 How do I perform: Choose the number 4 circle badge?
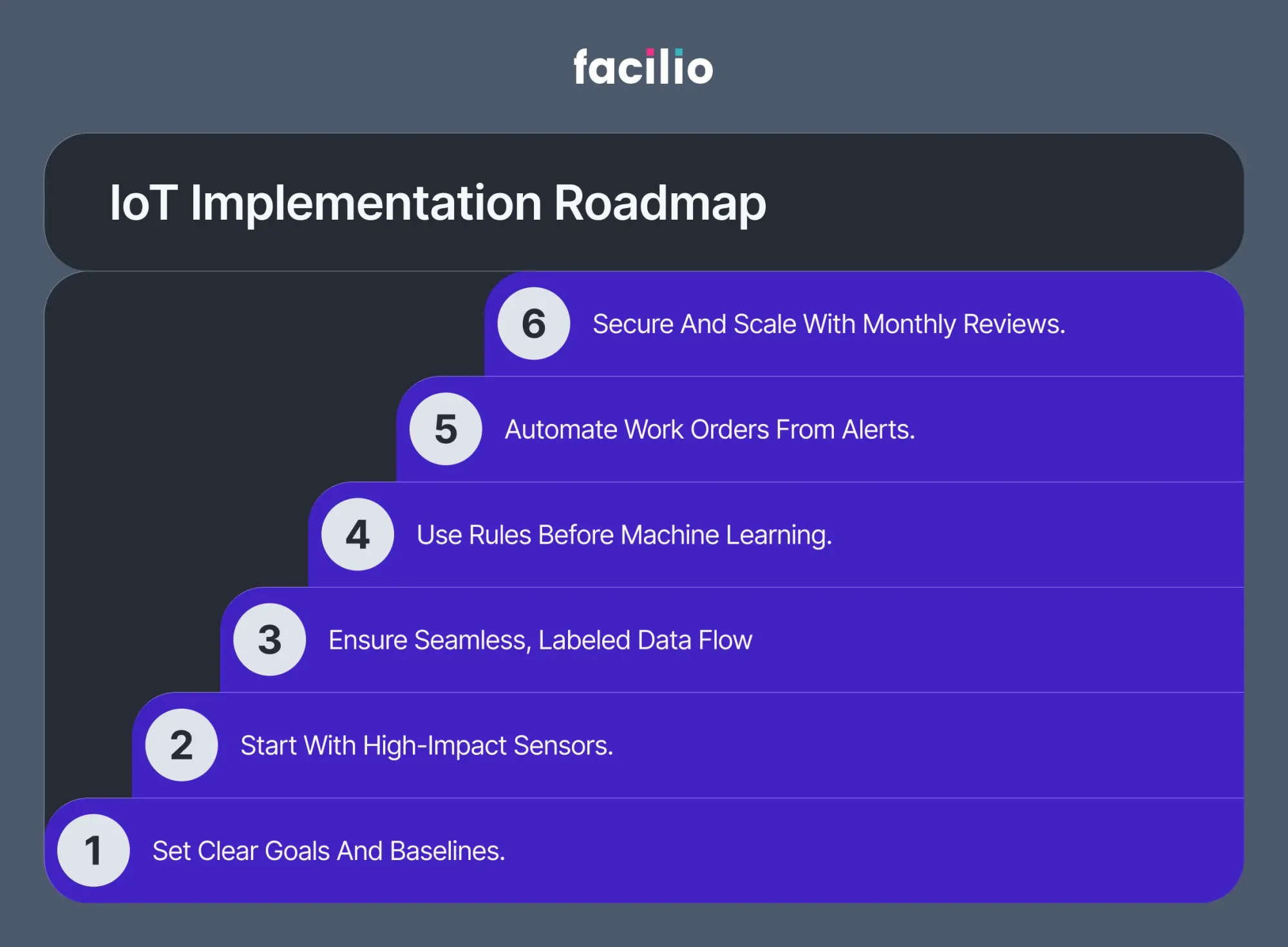click(357, 535)
